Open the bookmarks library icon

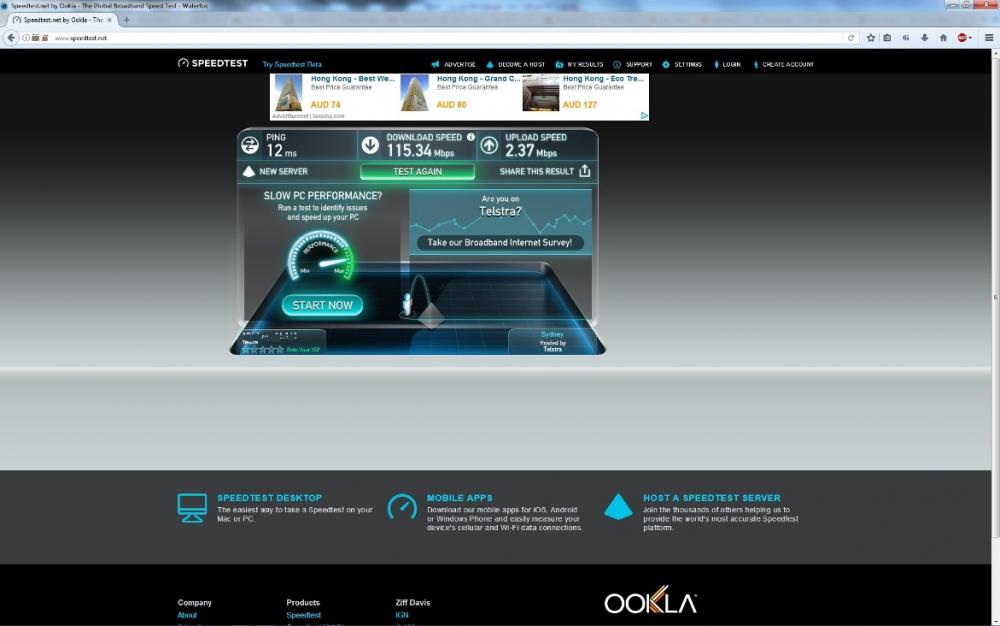(887, 38)
